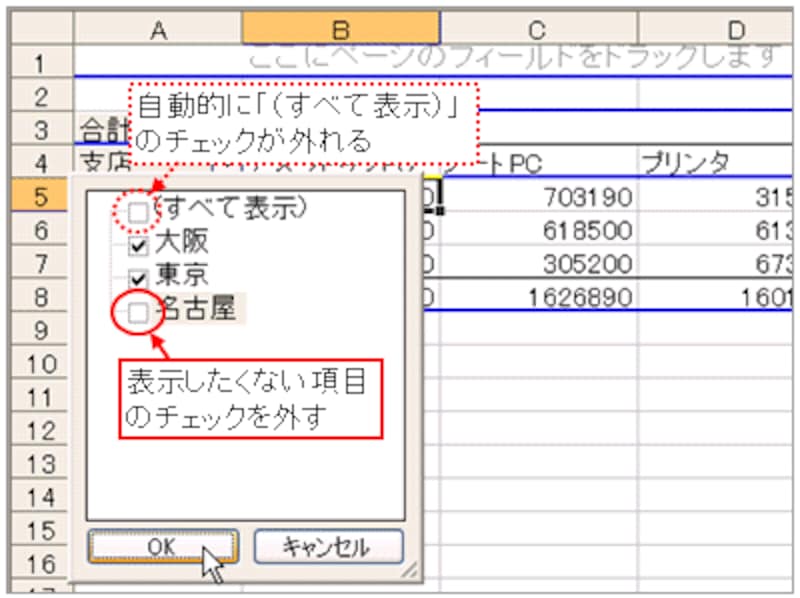Select row 7 header
The height and width of the screenshot is (598, 800).
(x=40, y=263)
